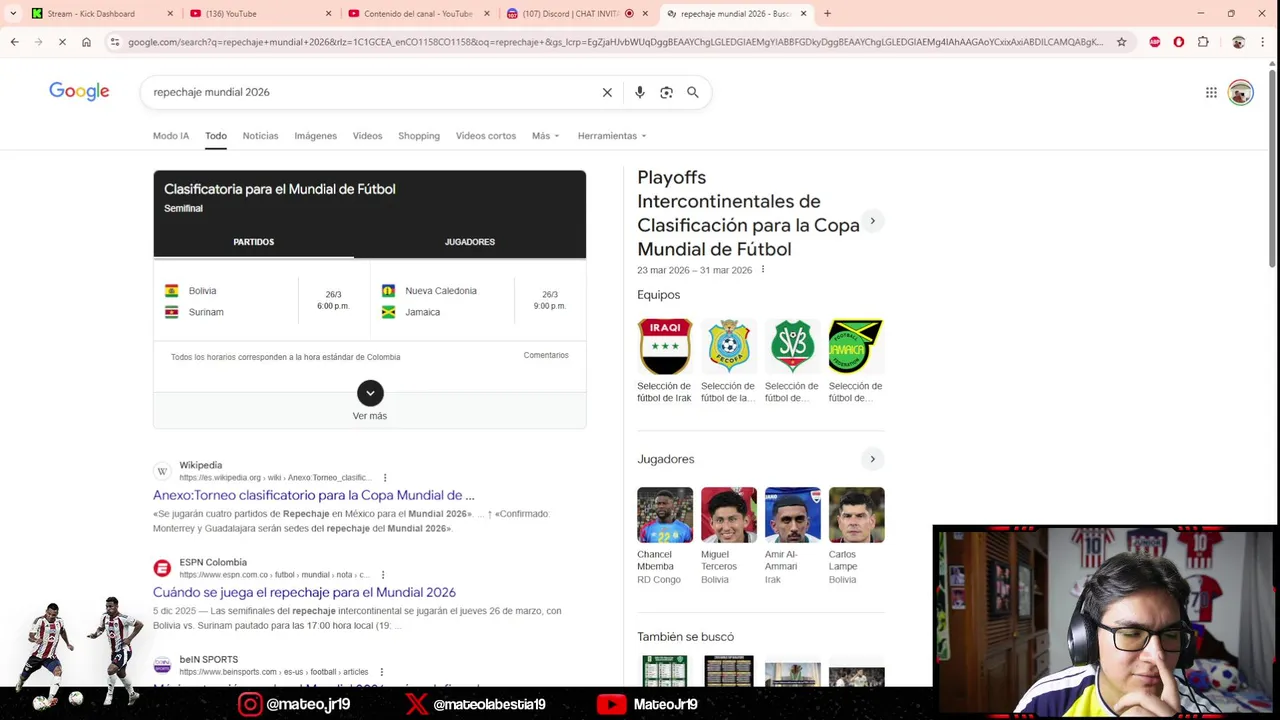Image resolution: width=1280 pixels, height=720 pixels.
Task: Click the search box with repechaje mundial 2026
Action: (x=370, y=92)
